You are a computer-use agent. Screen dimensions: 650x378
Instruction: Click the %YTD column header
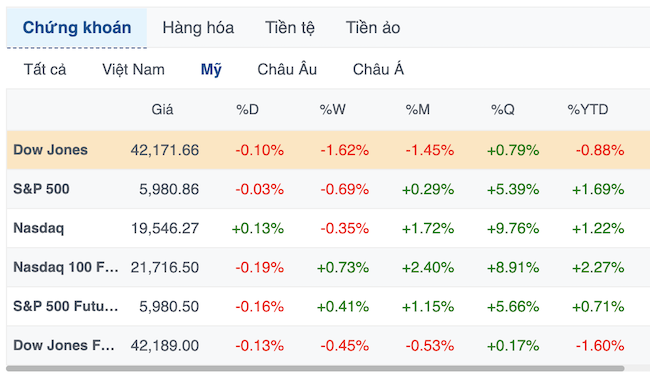588,109
